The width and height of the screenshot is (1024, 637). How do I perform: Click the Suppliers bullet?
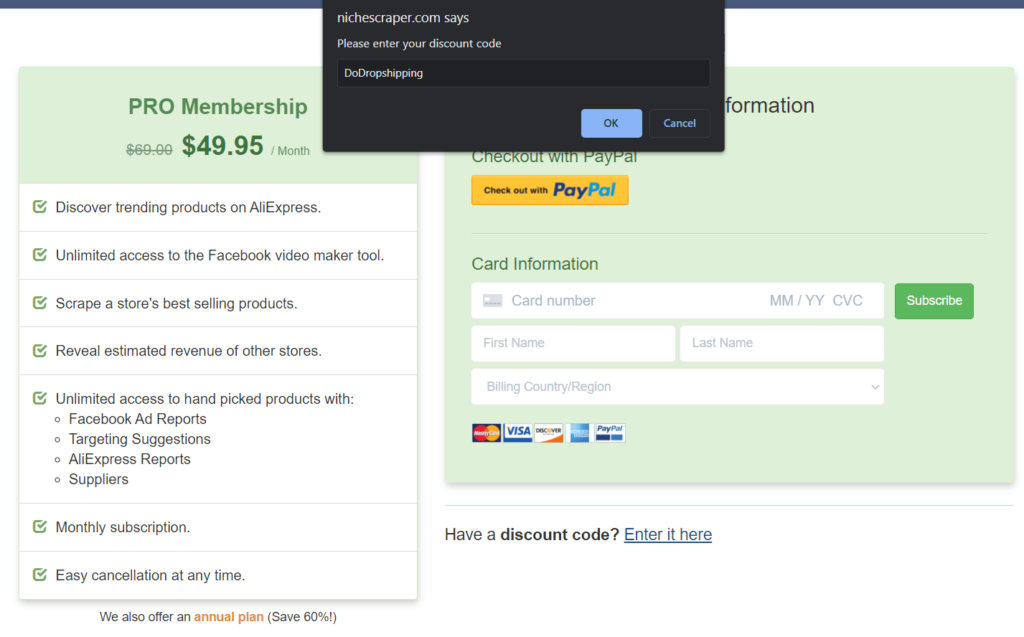[99, 480]
